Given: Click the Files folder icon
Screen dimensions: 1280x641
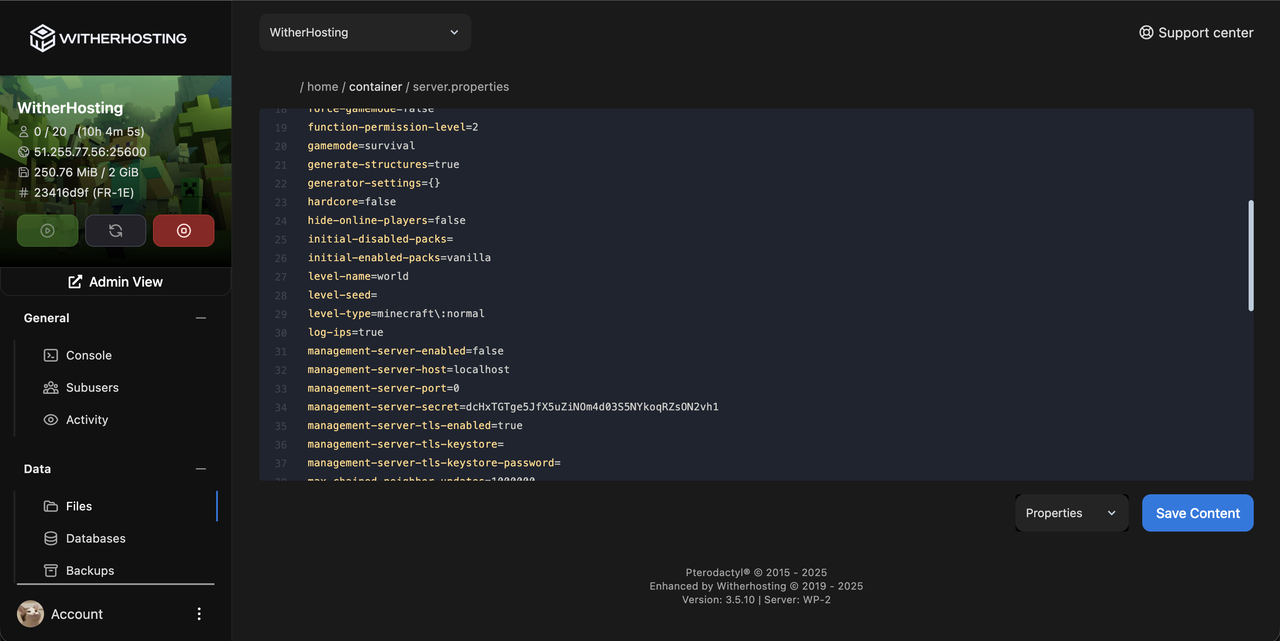Looking at the screenshot, I should [51, 506].
